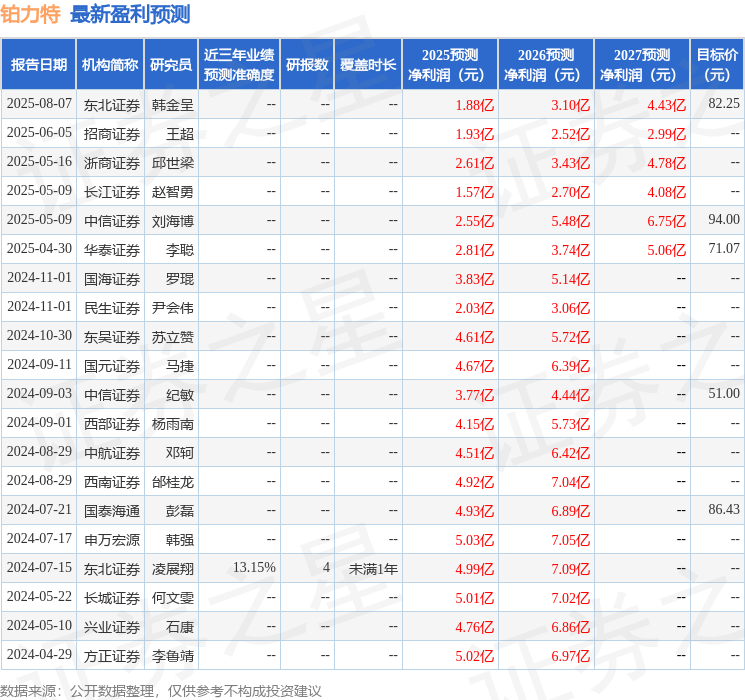
Task: Click target price 94.00
Action: point(724,220)
